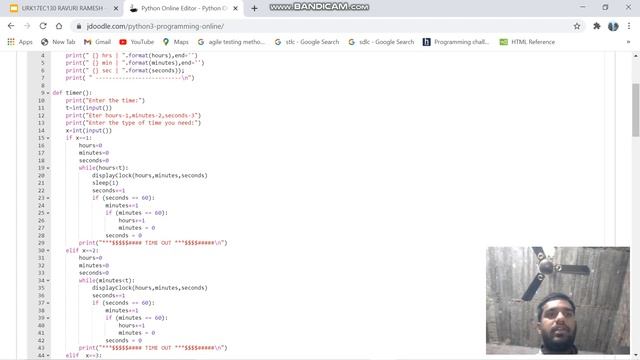Collapse the fold arrow at line 25
Image resolution: width=640 pixels, height=360 pixels.
[48, 213]
